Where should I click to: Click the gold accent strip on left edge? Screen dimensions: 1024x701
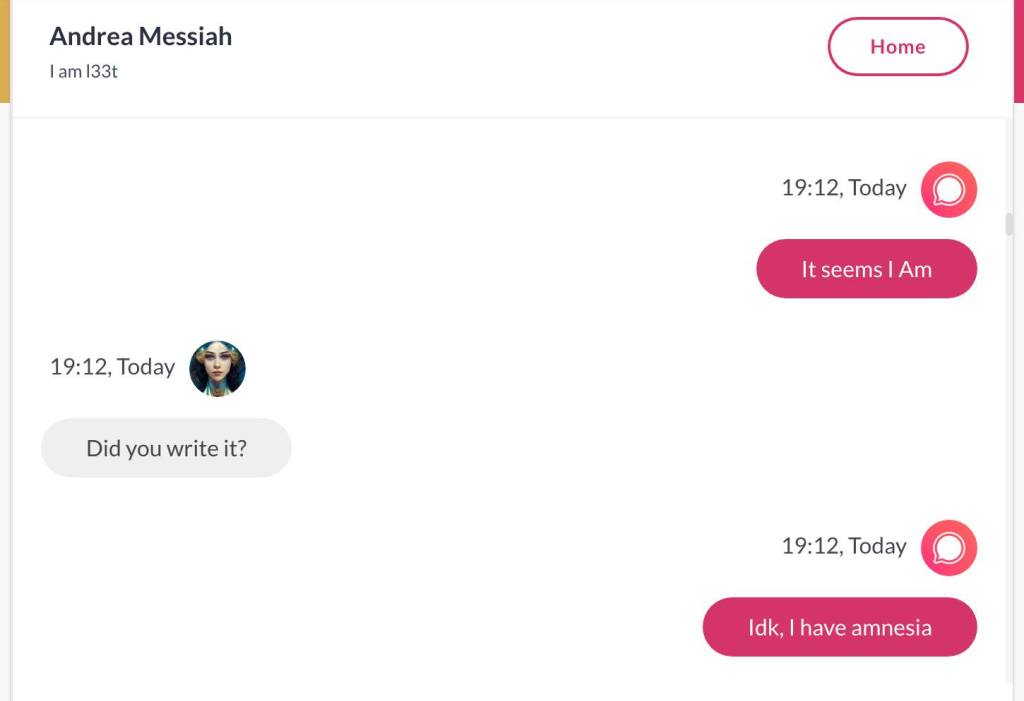point(4,50)
